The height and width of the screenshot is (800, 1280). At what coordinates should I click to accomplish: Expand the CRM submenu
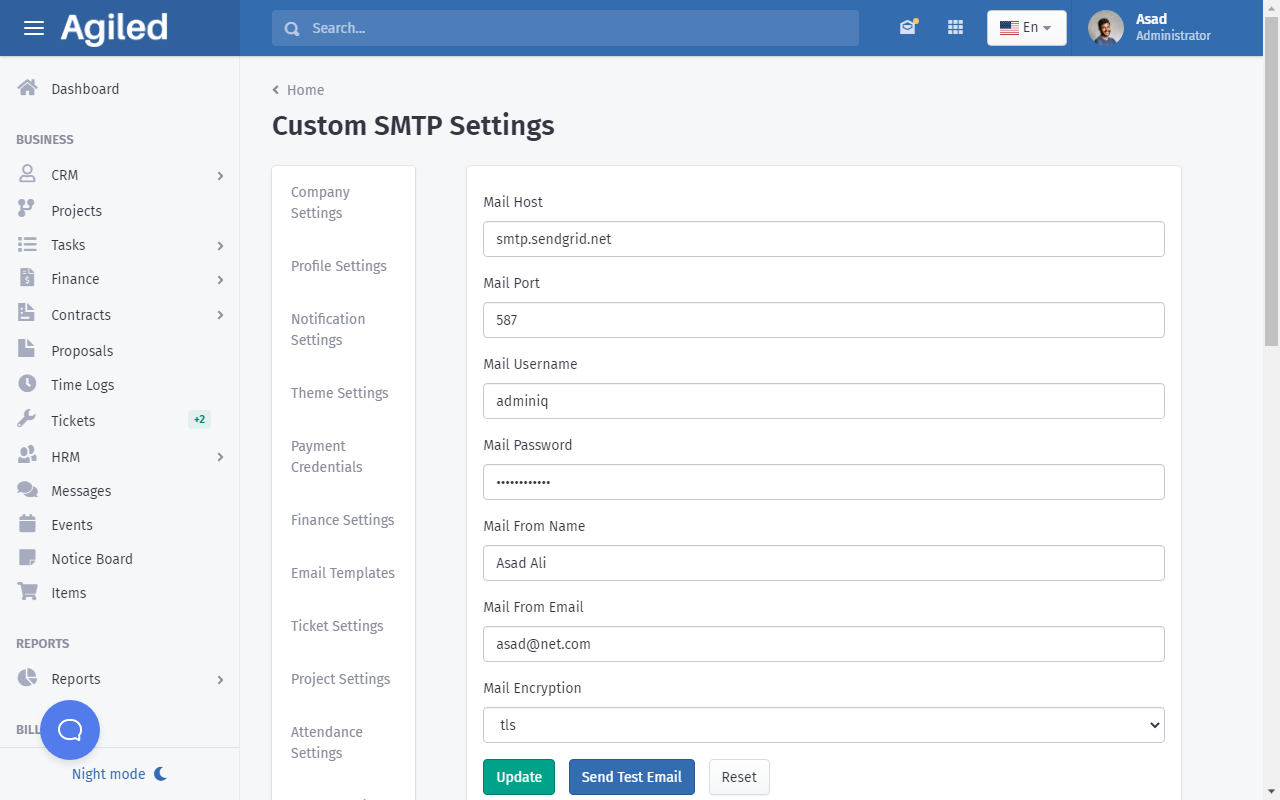pos(220,176)
